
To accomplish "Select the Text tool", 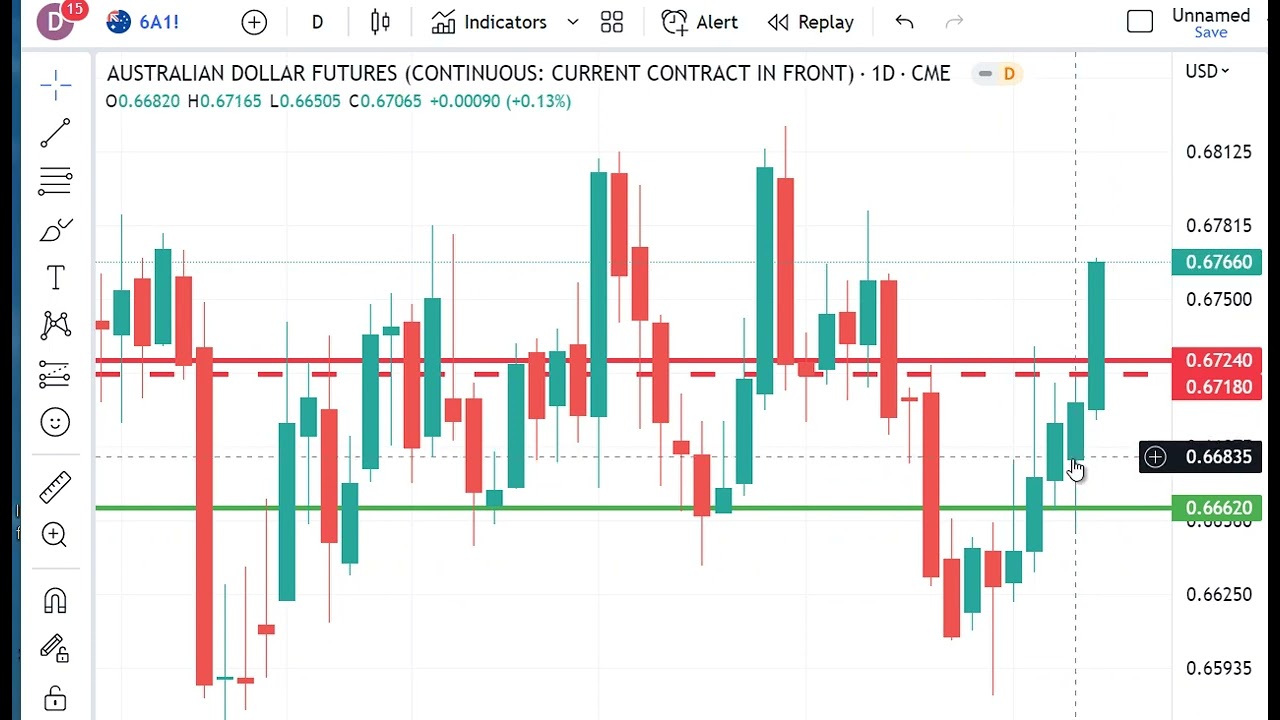I will click(55, 278).
